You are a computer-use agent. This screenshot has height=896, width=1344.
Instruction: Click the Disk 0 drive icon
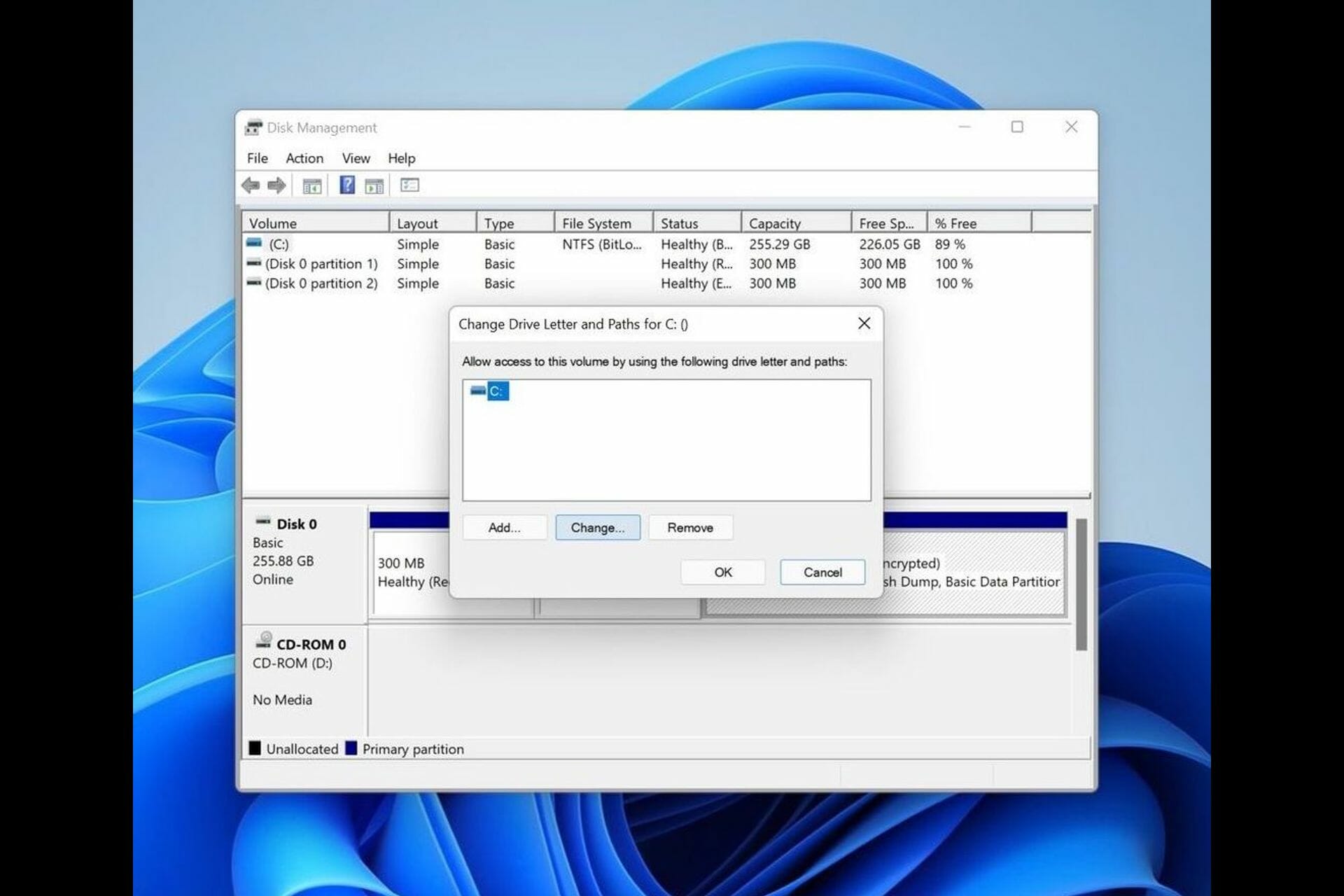[263, 521]
